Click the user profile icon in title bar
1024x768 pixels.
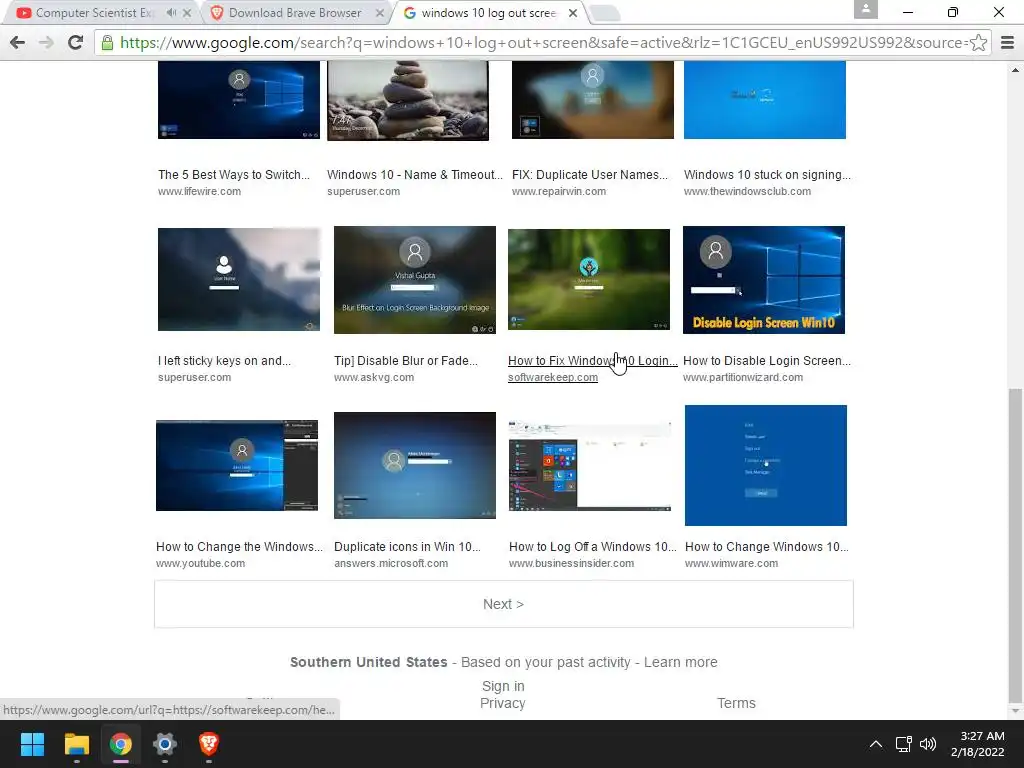(865, 9)
